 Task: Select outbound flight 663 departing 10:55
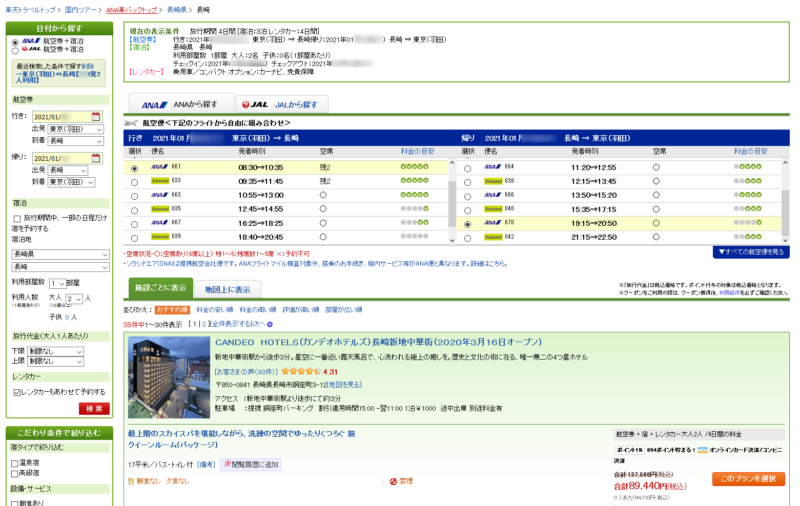pos(134,196)
